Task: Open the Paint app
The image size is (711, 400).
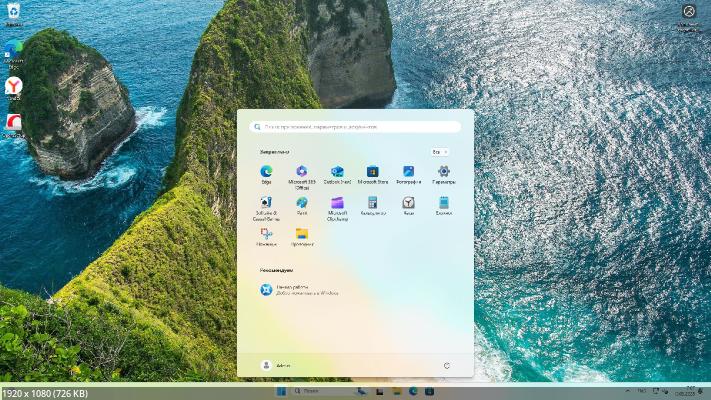Action: (302, 205)
